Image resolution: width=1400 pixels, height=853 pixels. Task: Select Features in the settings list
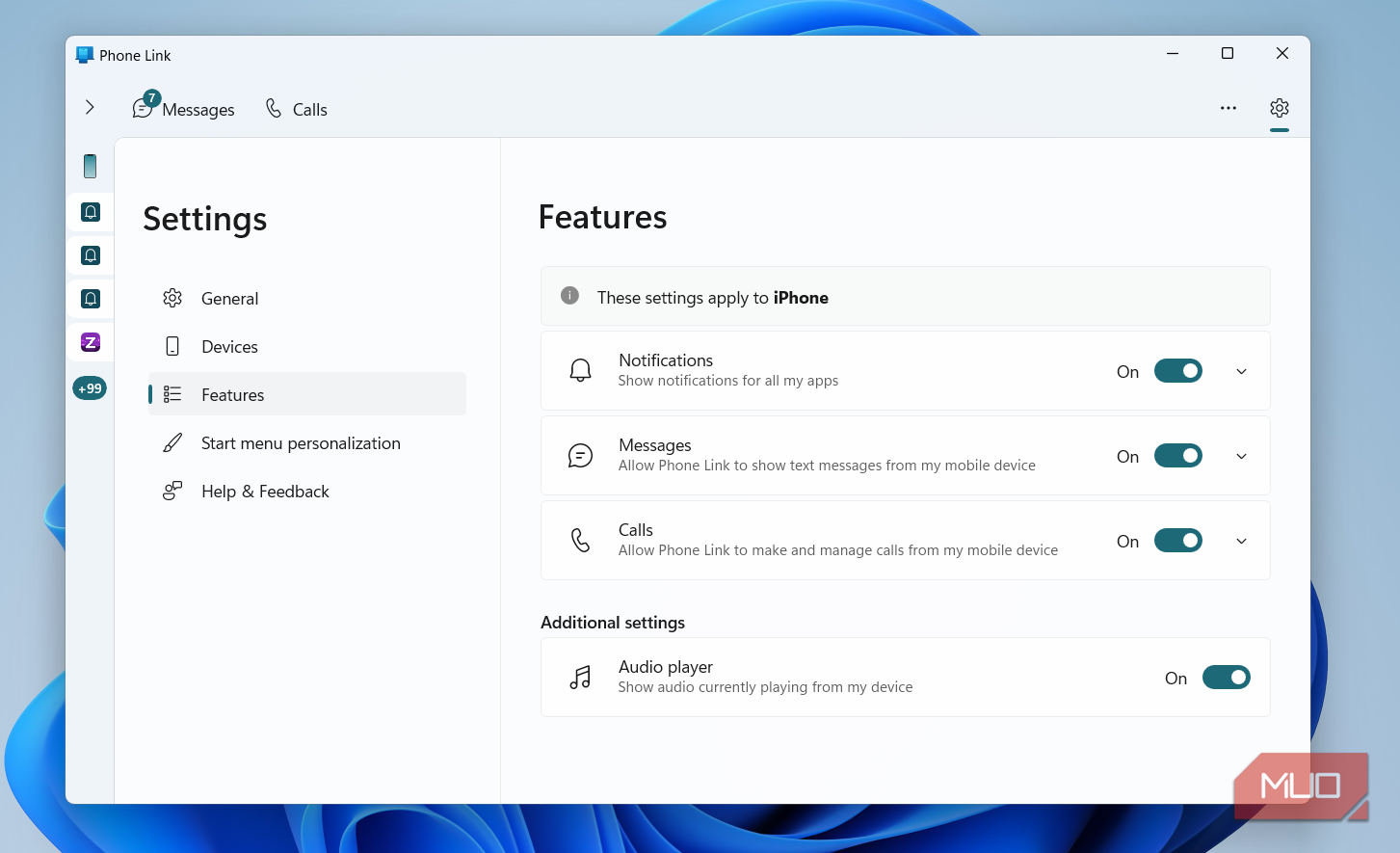307,394
